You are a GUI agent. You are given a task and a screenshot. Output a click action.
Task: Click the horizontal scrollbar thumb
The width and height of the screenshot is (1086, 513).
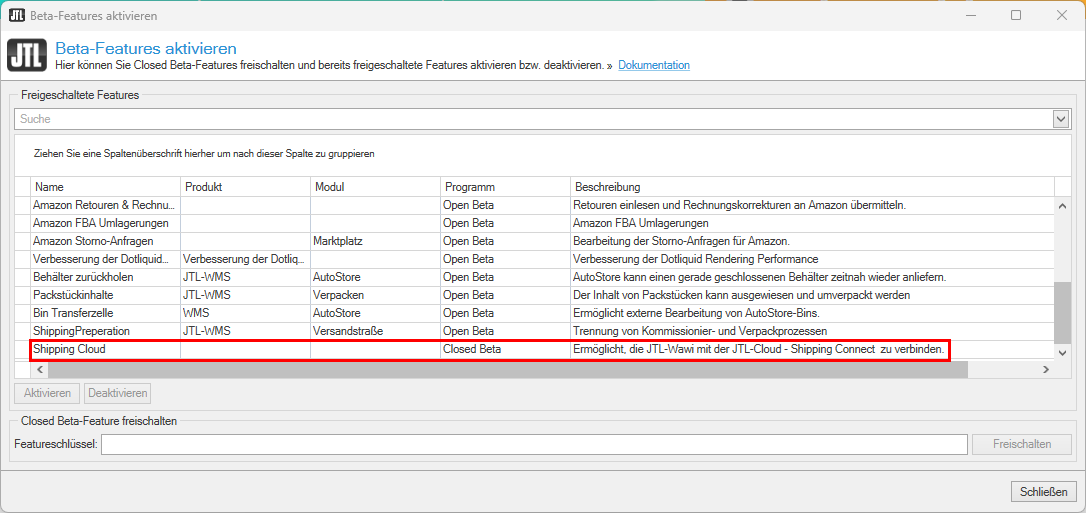click(508, 370)
